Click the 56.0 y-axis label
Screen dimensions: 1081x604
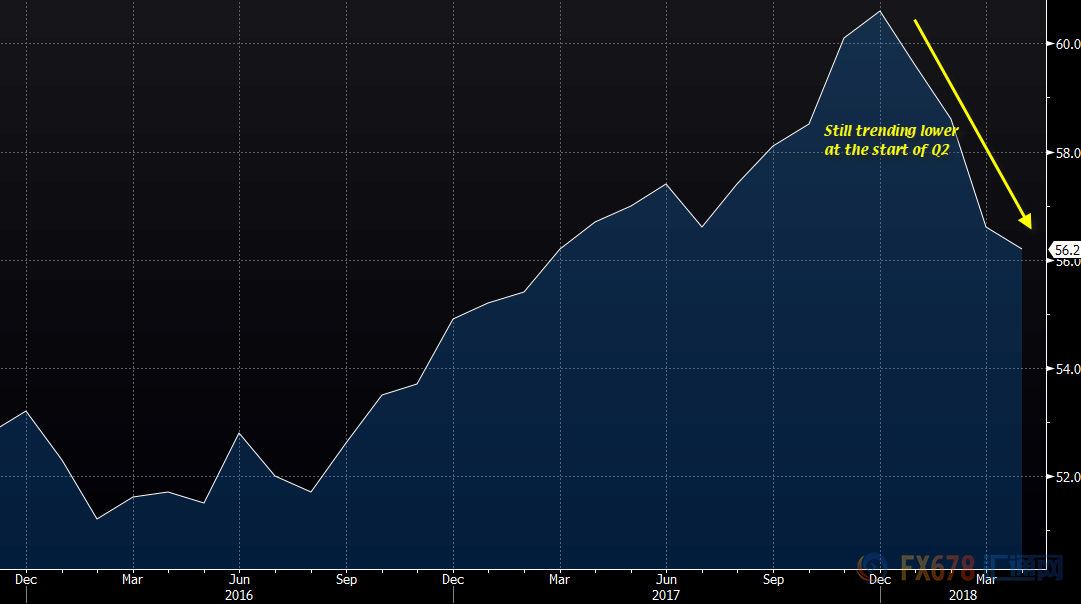(x=1066, y=262)
